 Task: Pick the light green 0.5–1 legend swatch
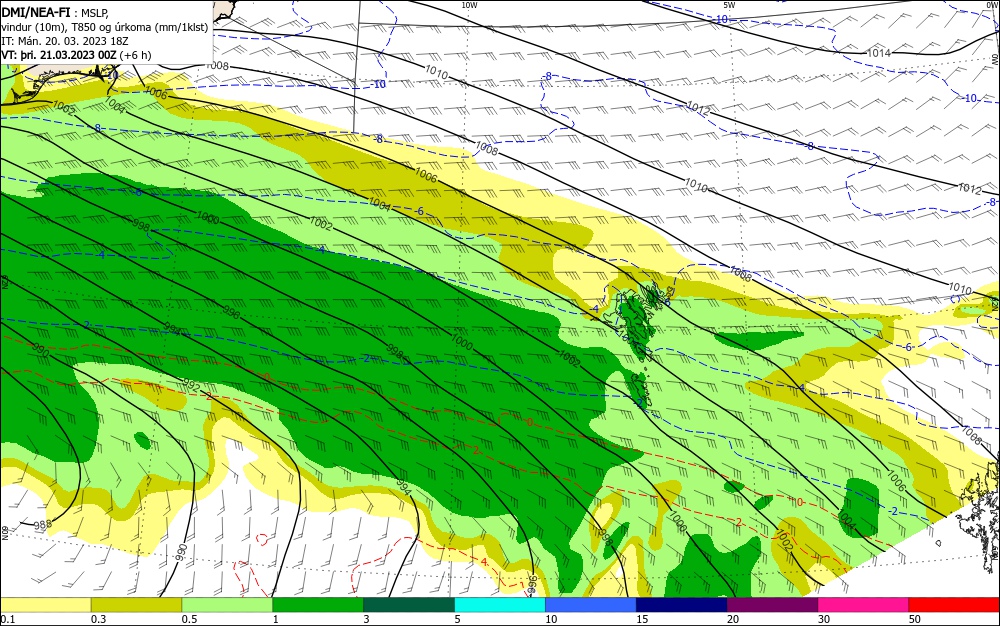227,605
